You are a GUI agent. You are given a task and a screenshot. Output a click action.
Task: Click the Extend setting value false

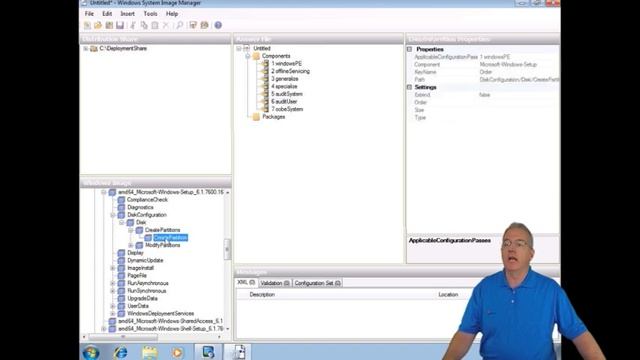click(484, 95)
